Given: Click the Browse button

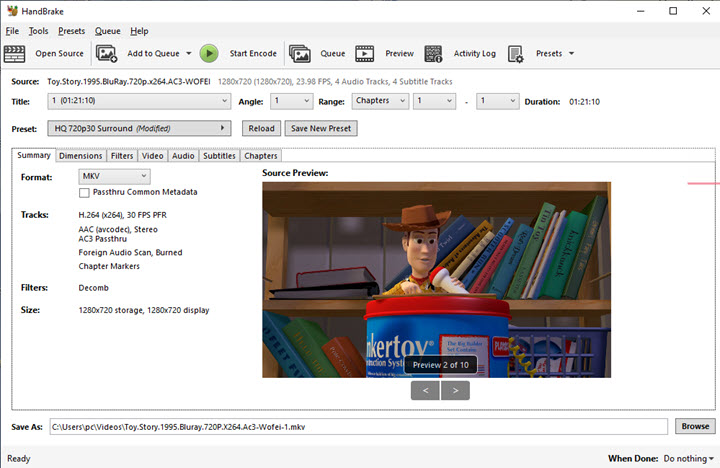Looking at the screenshot, I should pyautogui.click(x=695, y=426).
